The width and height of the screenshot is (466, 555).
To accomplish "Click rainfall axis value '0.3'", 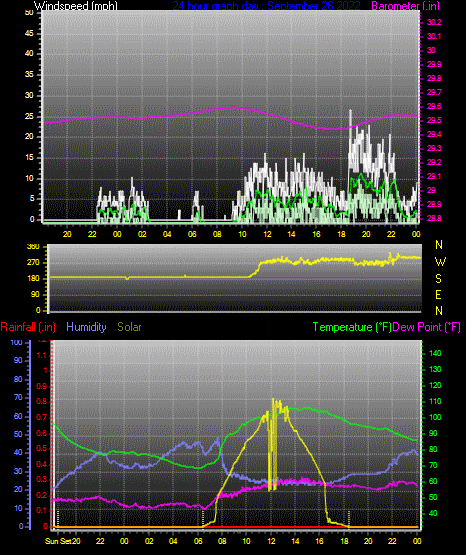I will (42, 480).
